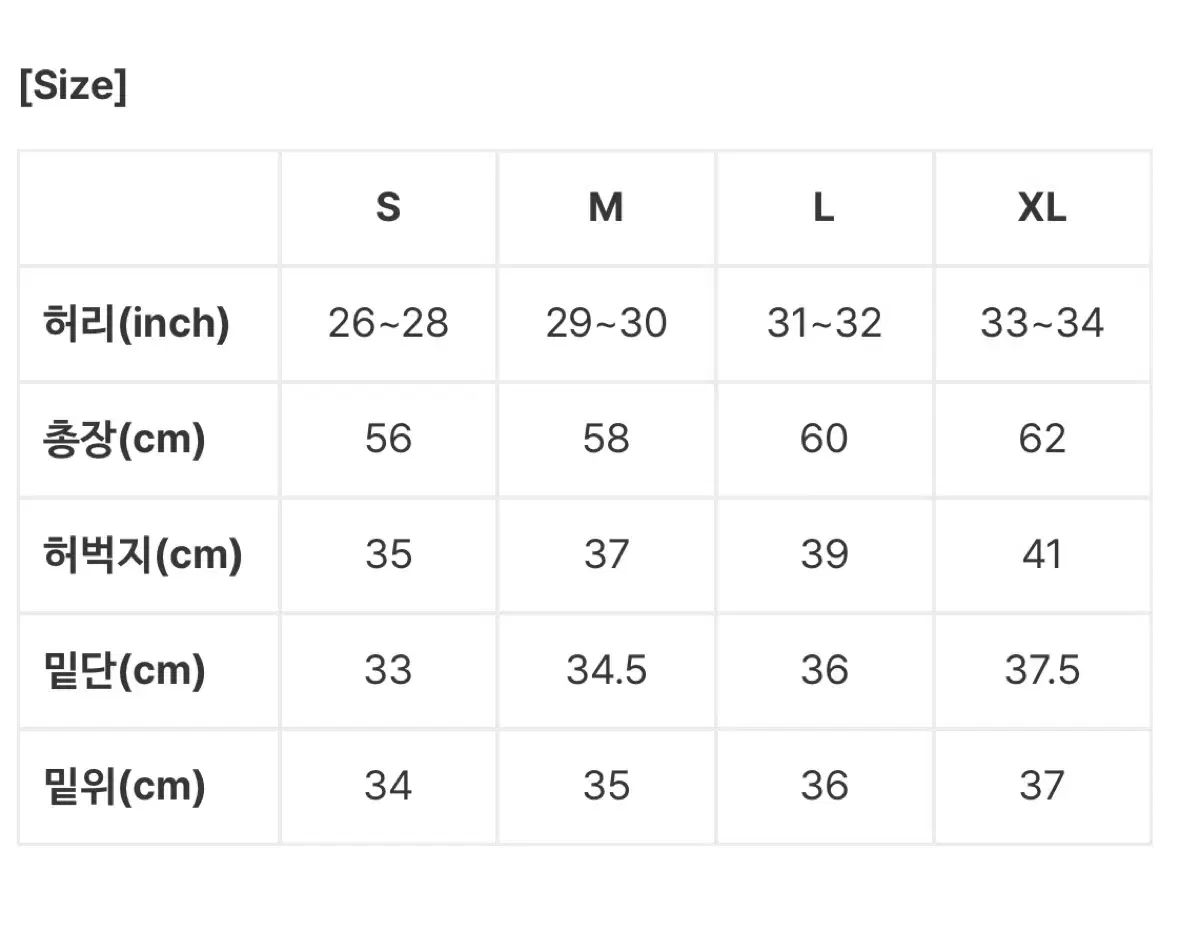Click the 허벅지 value 41 cell
The image size is (1200, 952).
[1042, 554]
